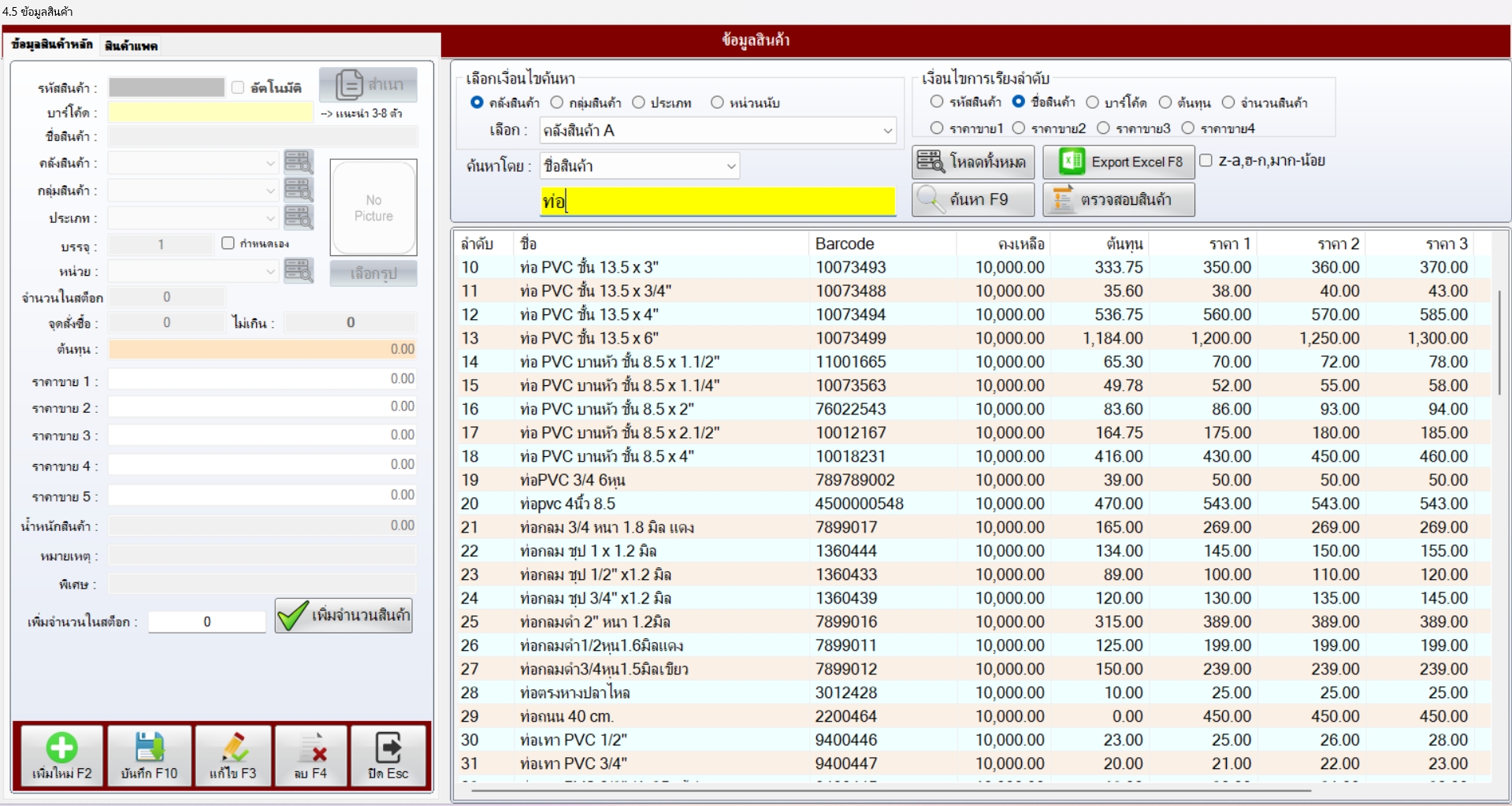This screenshot has width=1512, height=806.
Task: Select the กลุ่มสินค้า search condition radio
Action: [x=557, y=102]
